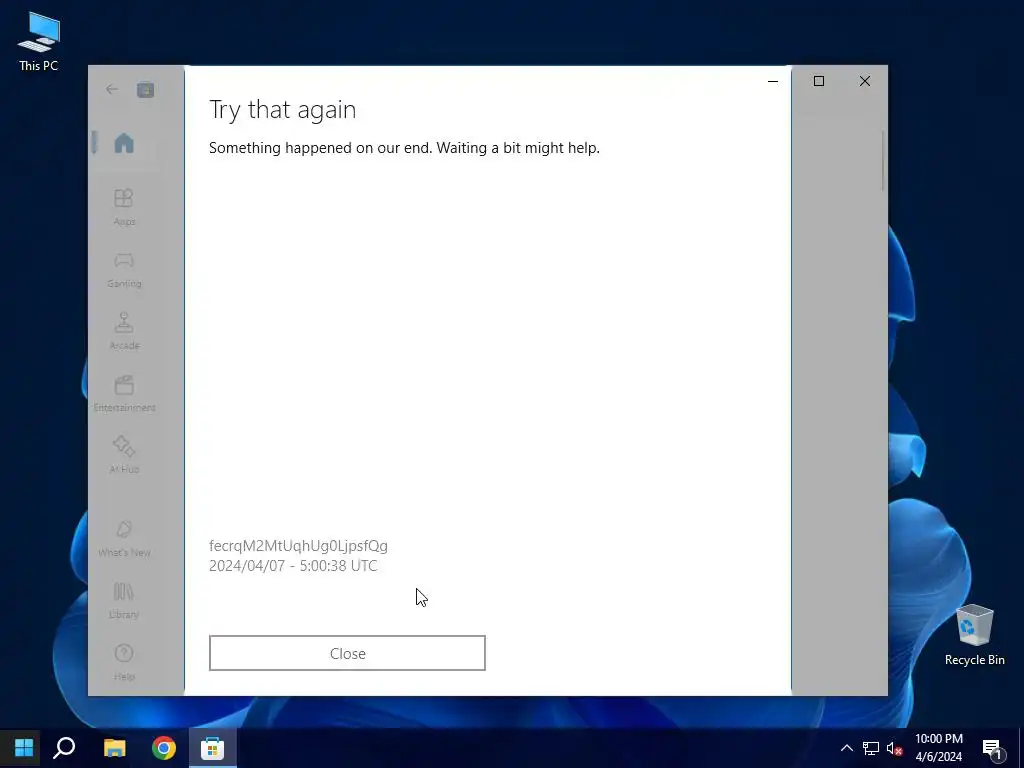Minimize the Microsoft Store window
This screenshot has height=768, width=1024.
[773, 81]
